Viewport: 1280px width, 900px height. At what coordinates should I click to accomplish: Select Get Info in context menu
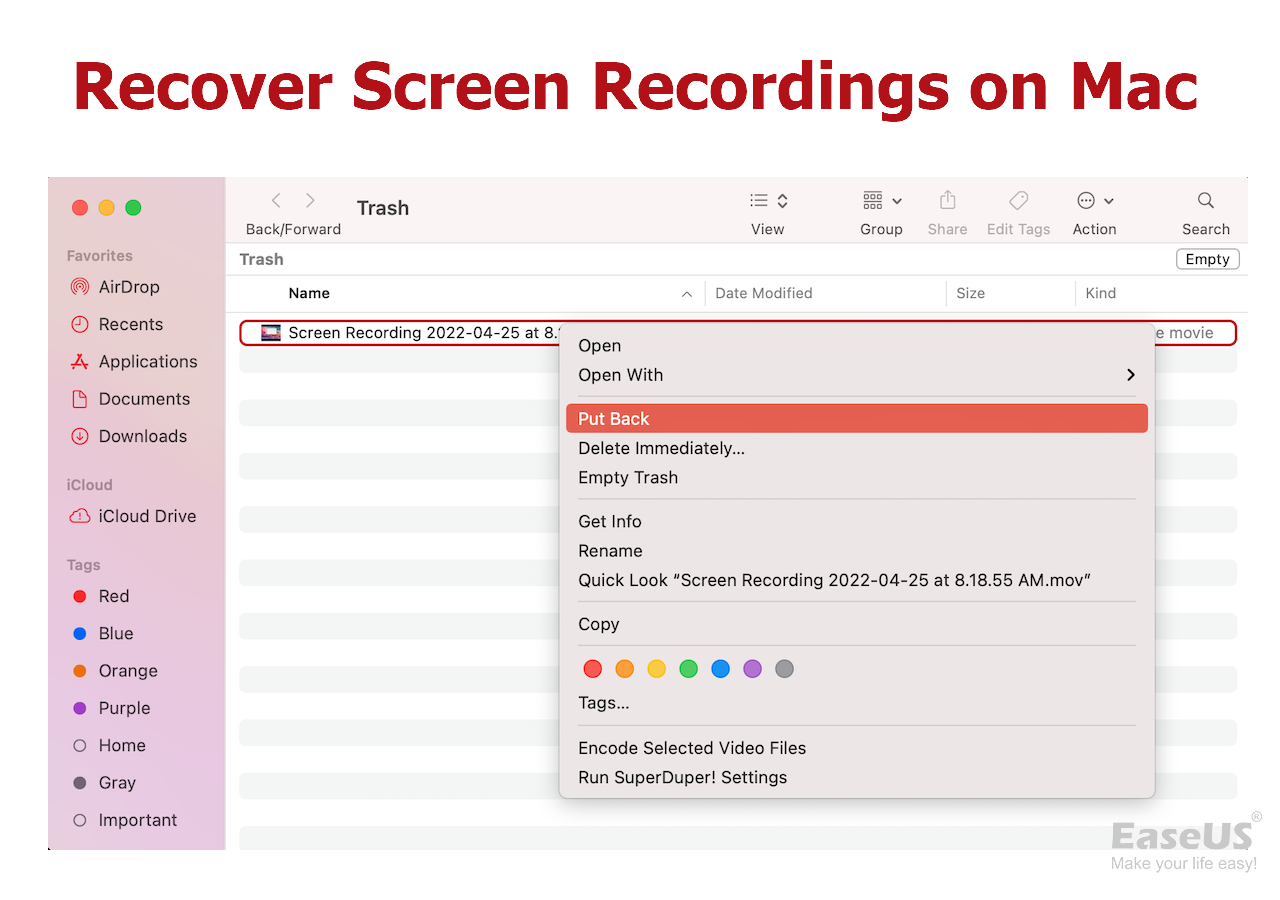(610, 521)
